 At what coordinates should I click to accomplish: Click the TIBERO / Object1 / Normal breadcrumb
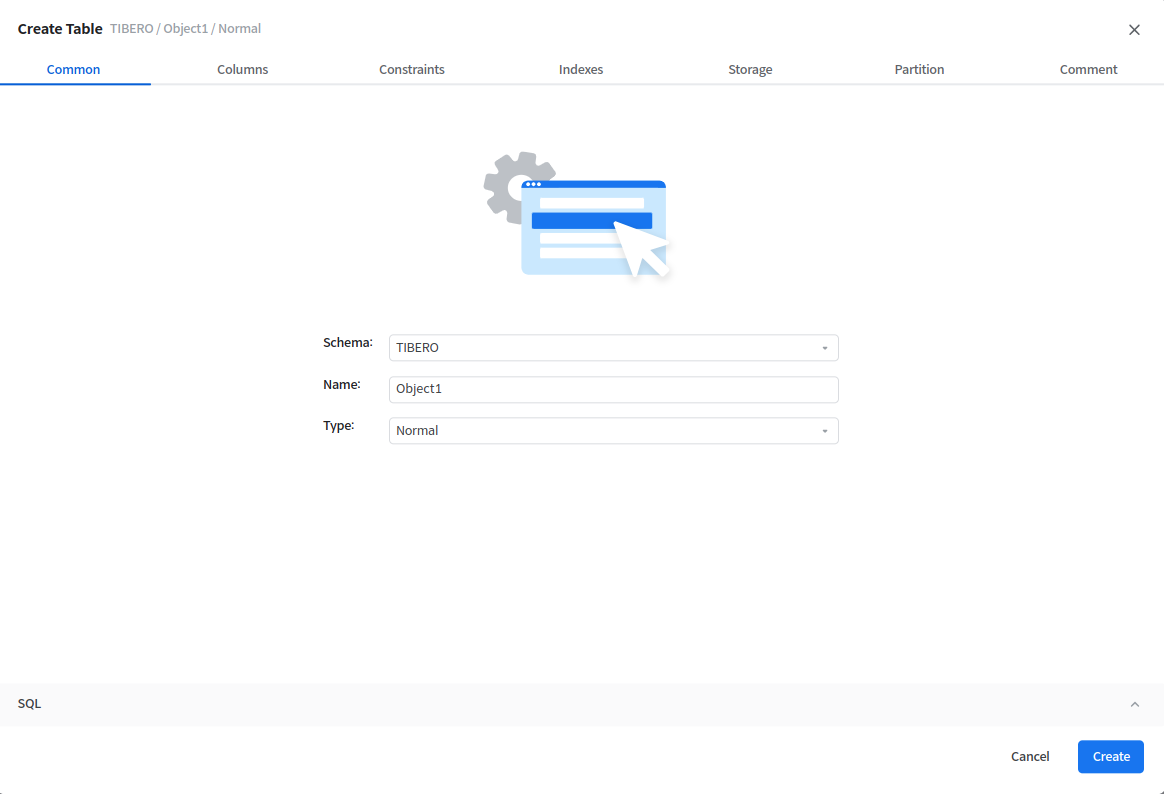185,29
